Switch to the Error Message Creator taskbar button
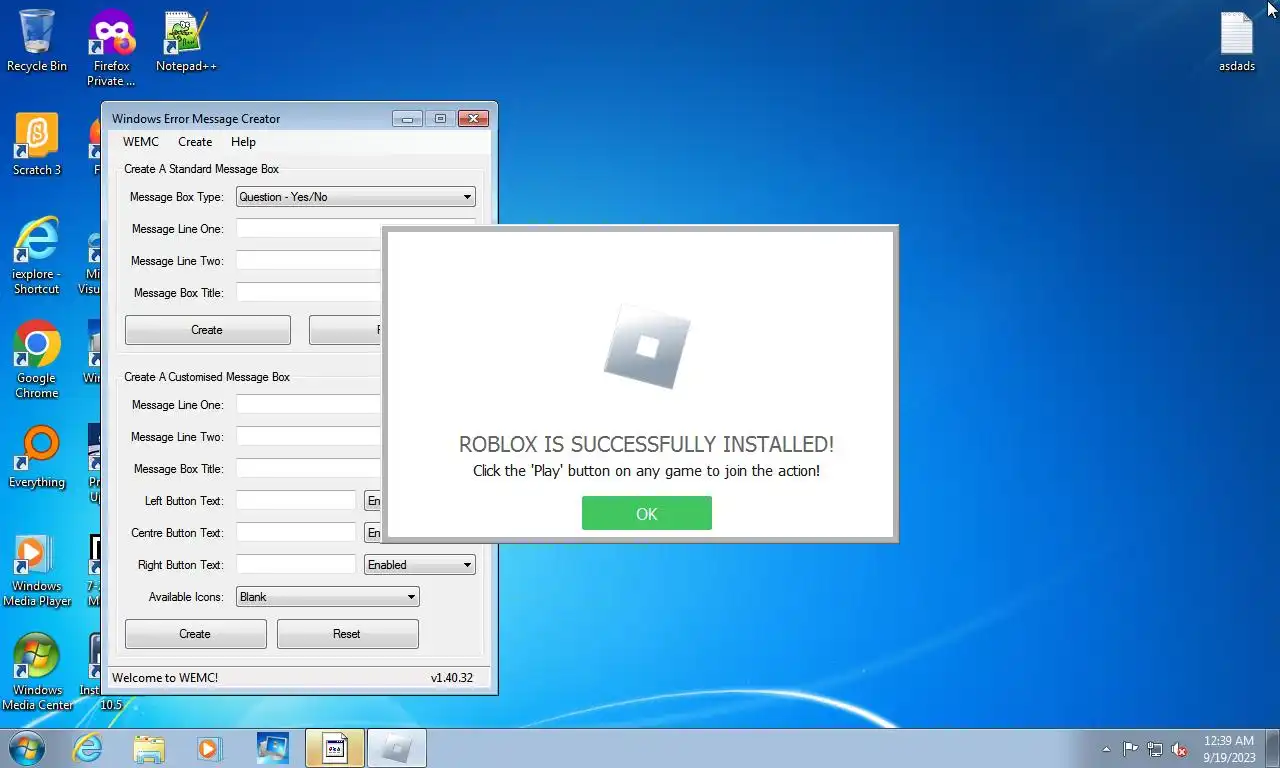The width and height of the screenshot is (1280, 768). coord(335,748)
